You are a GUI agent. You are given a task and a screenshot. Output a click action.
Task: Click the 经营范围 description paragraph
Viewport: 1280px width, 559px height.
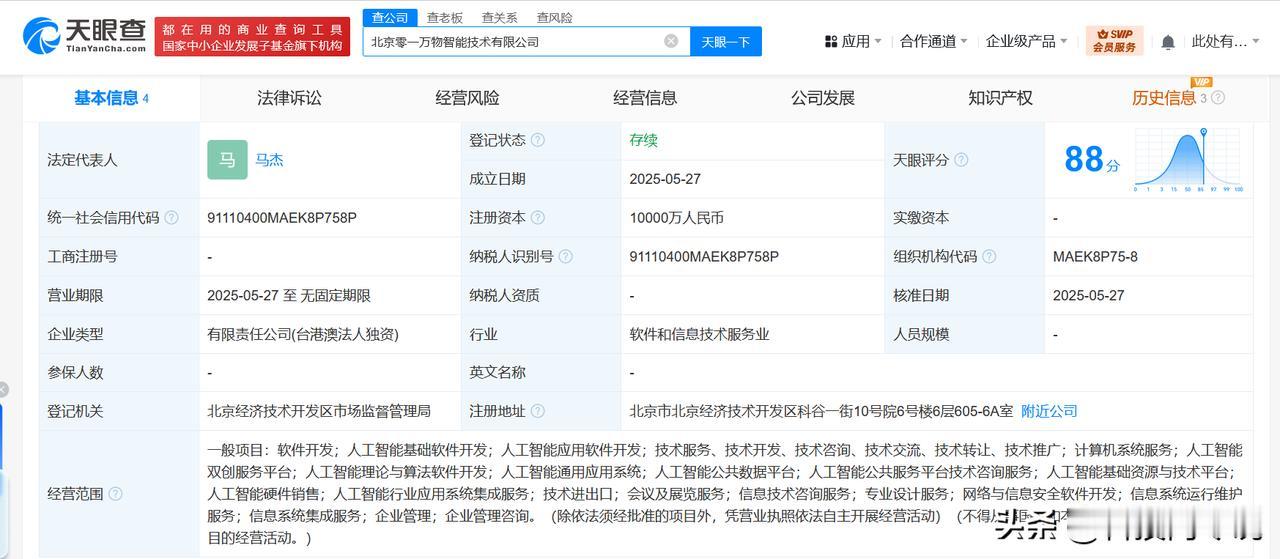click(x=725, y=494)
